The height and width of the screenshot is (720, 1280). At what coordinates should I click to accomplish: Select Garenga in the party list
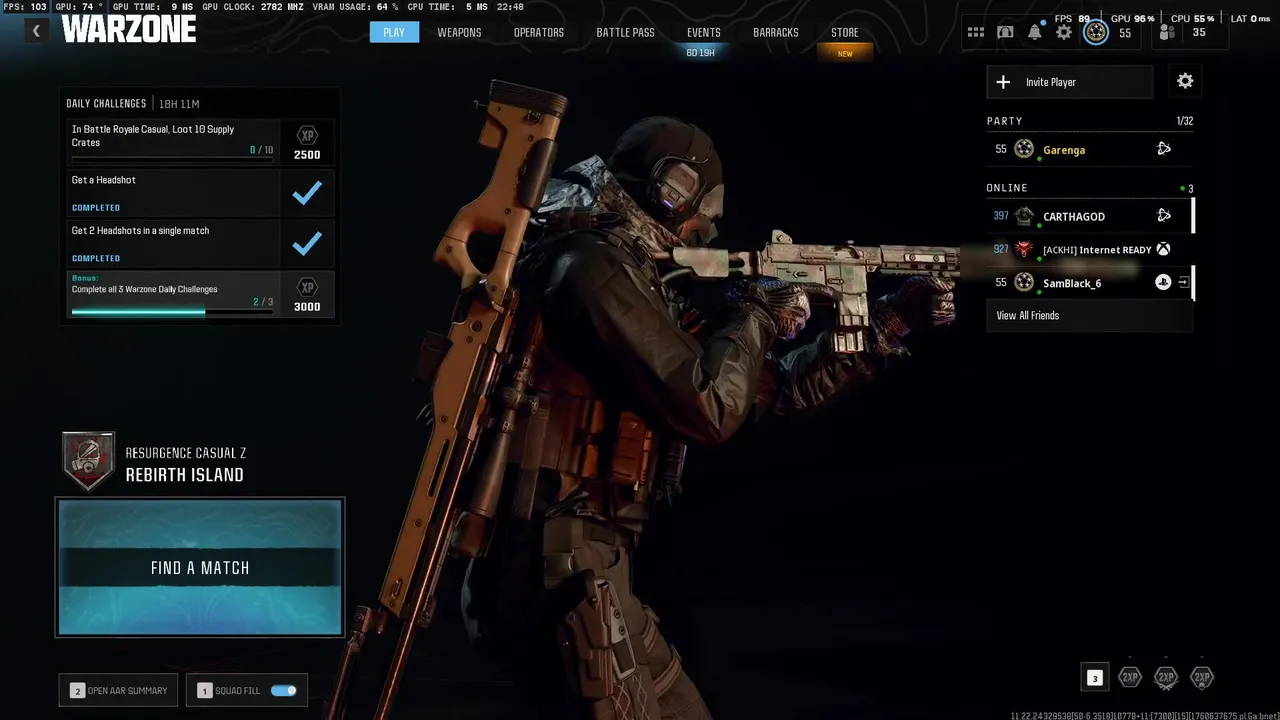click(1089, 149)
